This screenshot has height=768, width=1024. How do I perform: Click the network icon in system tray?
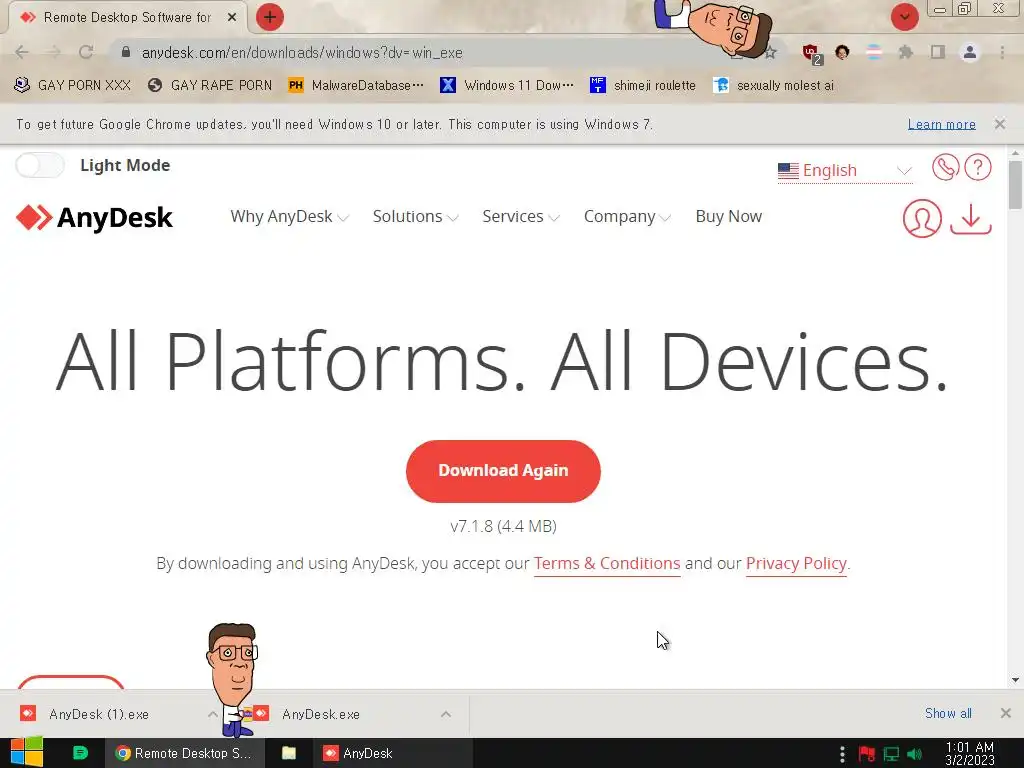[891, 754]
